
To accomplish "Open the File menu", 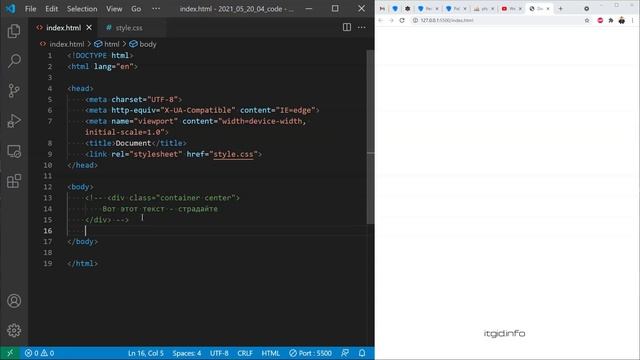I will (31, 9).
